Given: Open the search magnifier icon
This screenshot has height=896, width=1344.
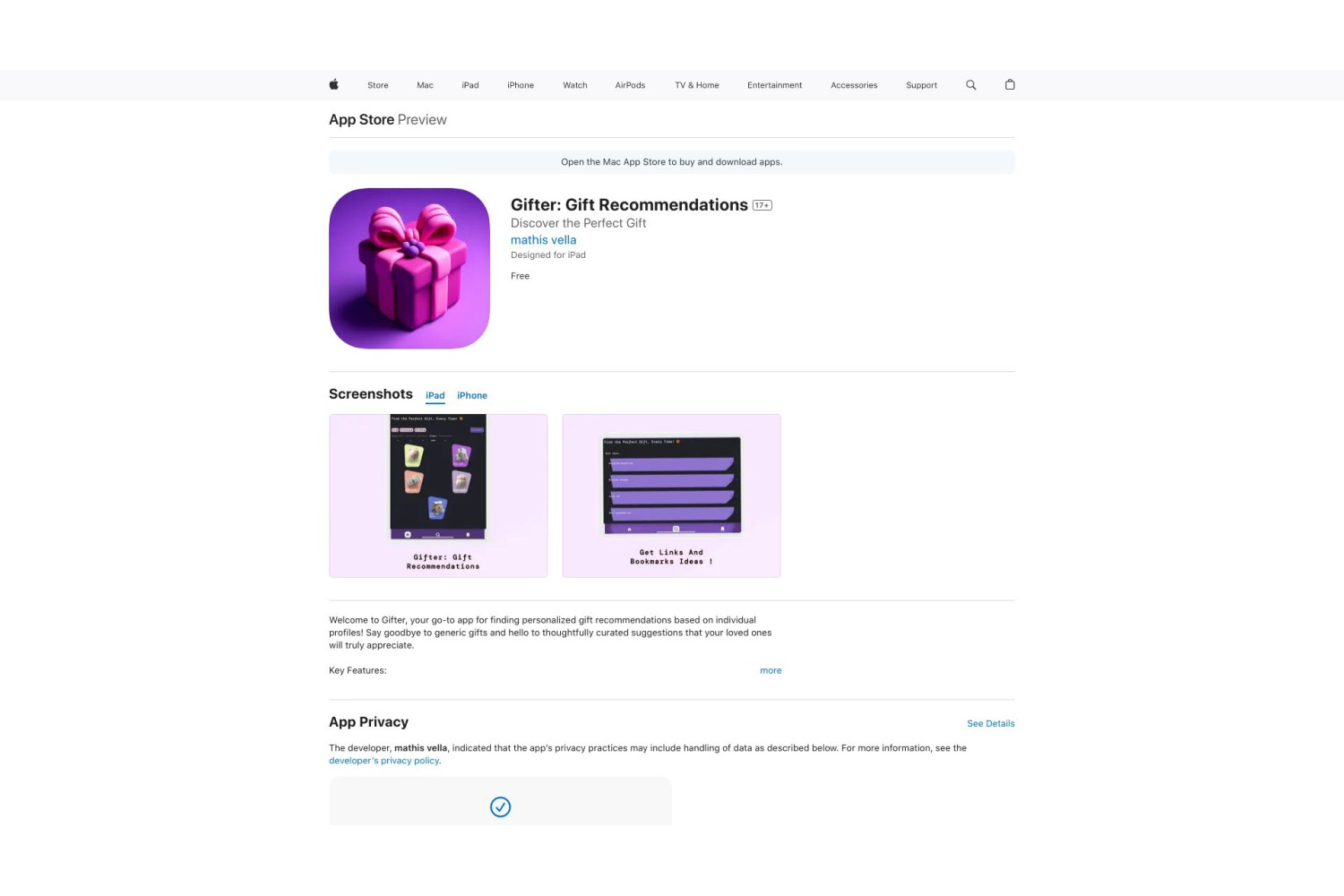Looking at the screenshot, I should (x=970, y=85).
